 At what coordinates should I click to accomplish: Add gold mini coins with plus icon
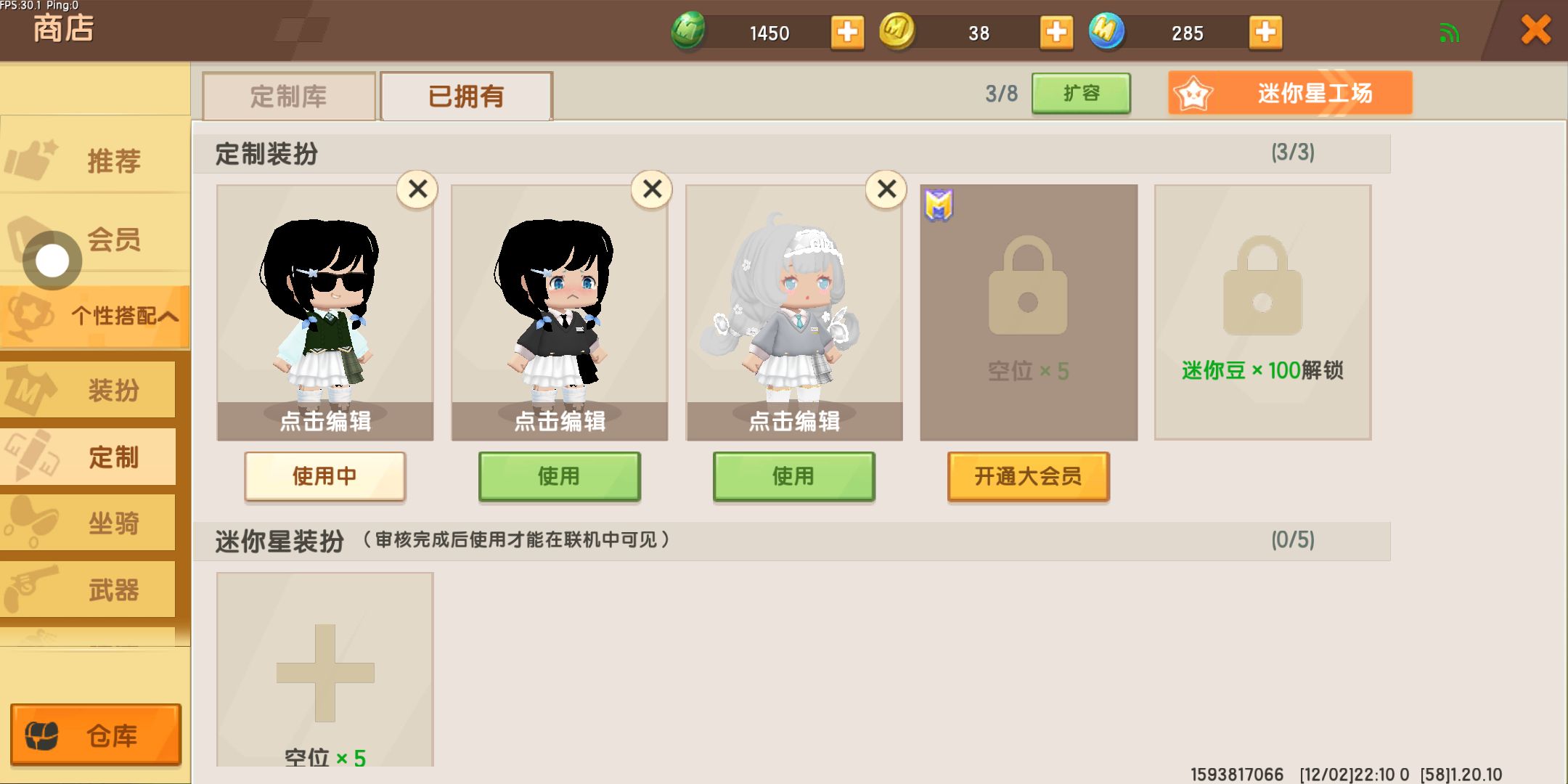pyautogui.click(x=1056, y=33)
